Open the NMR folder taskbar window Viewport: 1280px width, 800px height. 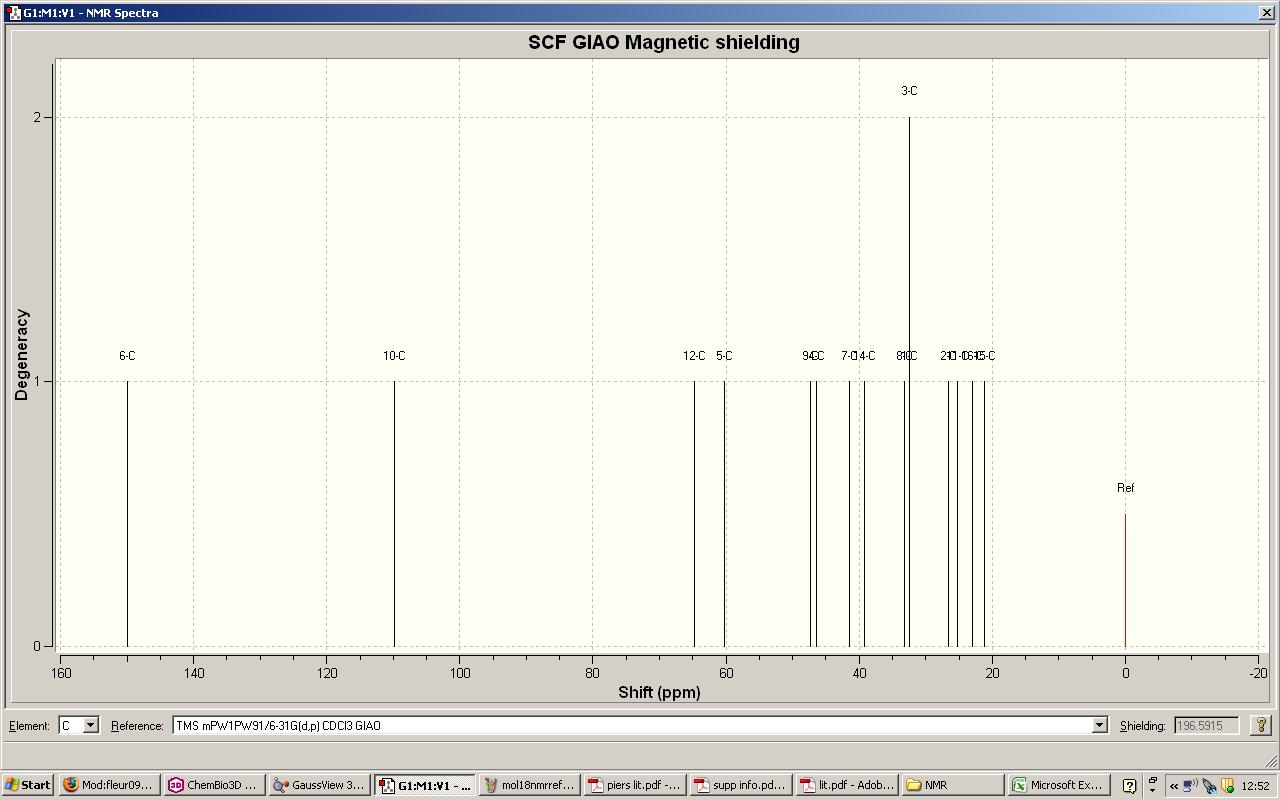pyautogui.click(x=953, y=785)
